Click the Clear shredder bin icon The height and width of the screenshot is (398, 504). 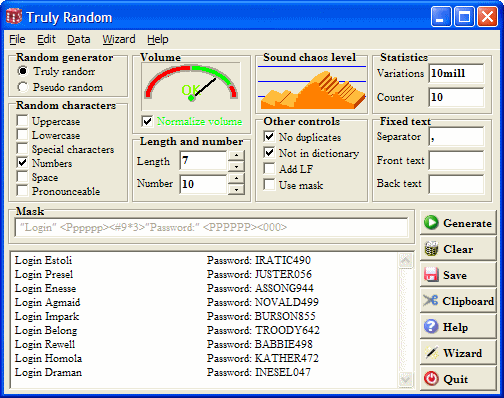pos(431,249)
